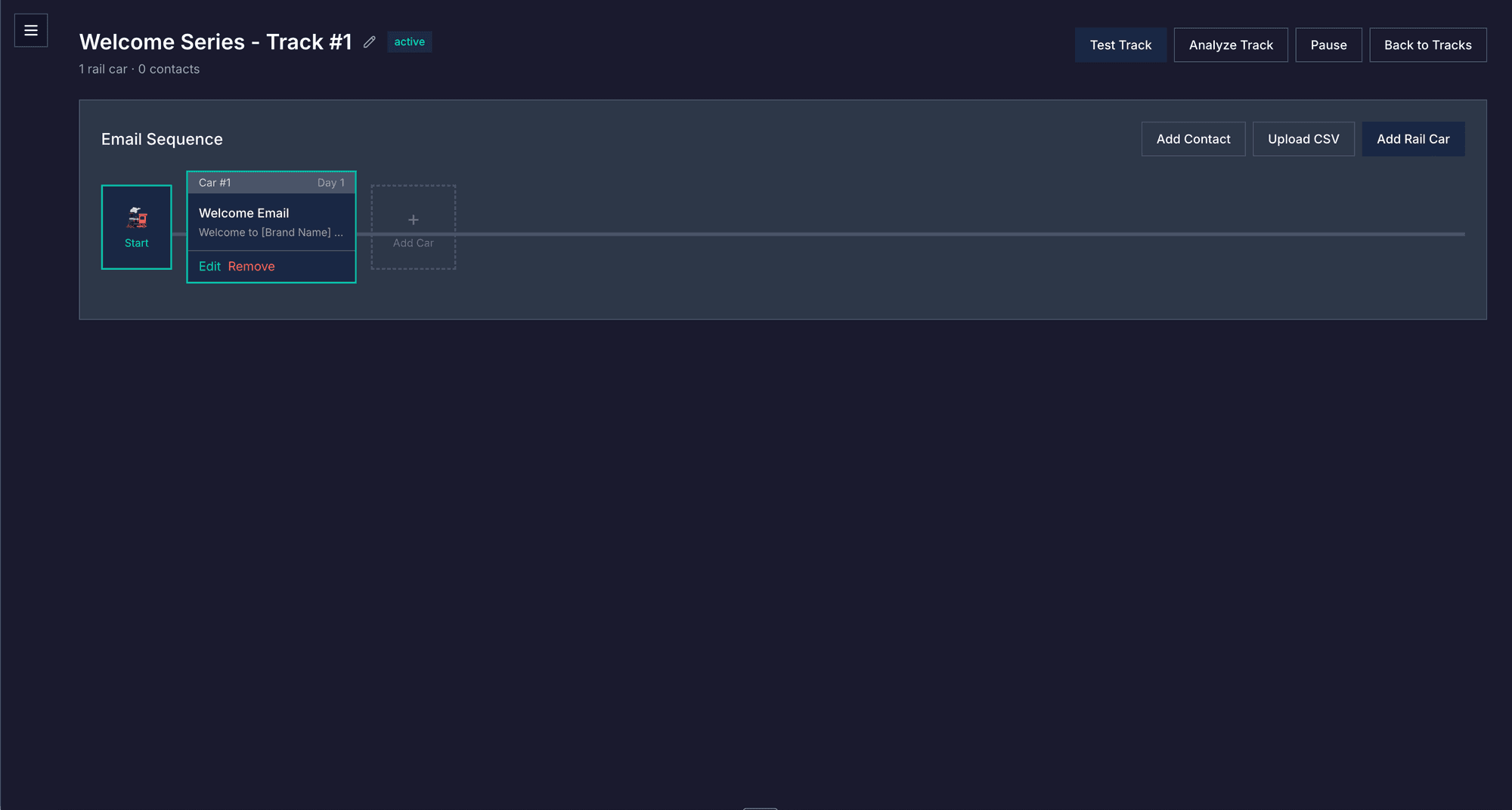This screenshot has width=1512, height=810.
Task: Click the dashed Add Car placeholder box
Action: (x=413, y=227)
